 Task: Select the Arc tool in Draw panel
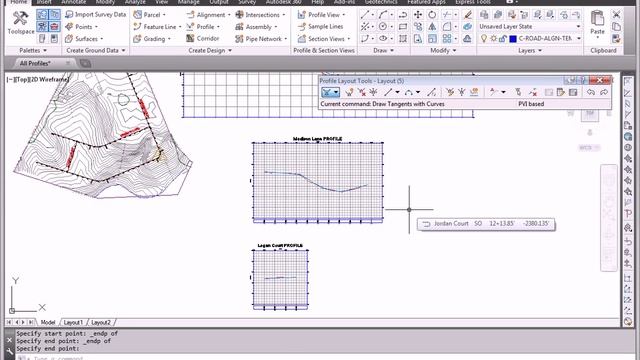(382, 15)
